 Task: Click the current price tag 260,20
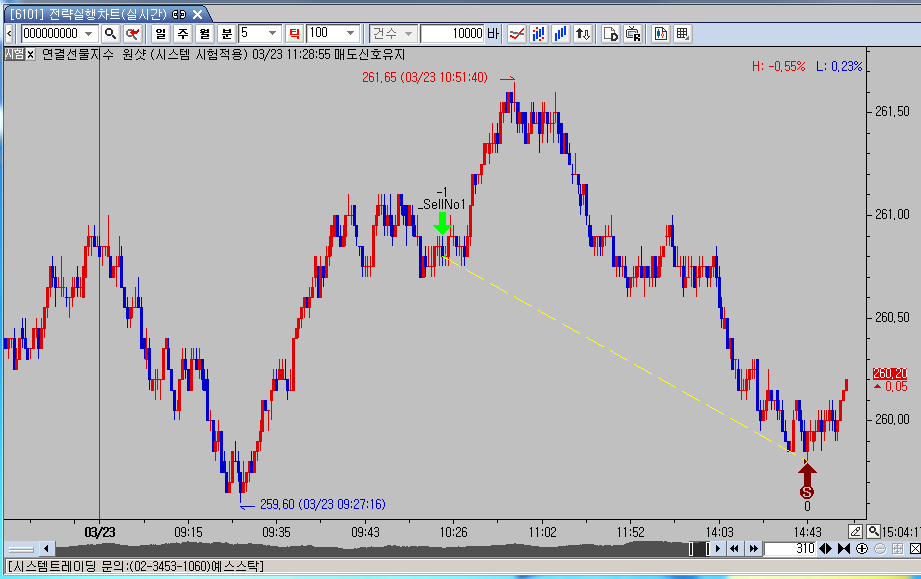(890, 373)
